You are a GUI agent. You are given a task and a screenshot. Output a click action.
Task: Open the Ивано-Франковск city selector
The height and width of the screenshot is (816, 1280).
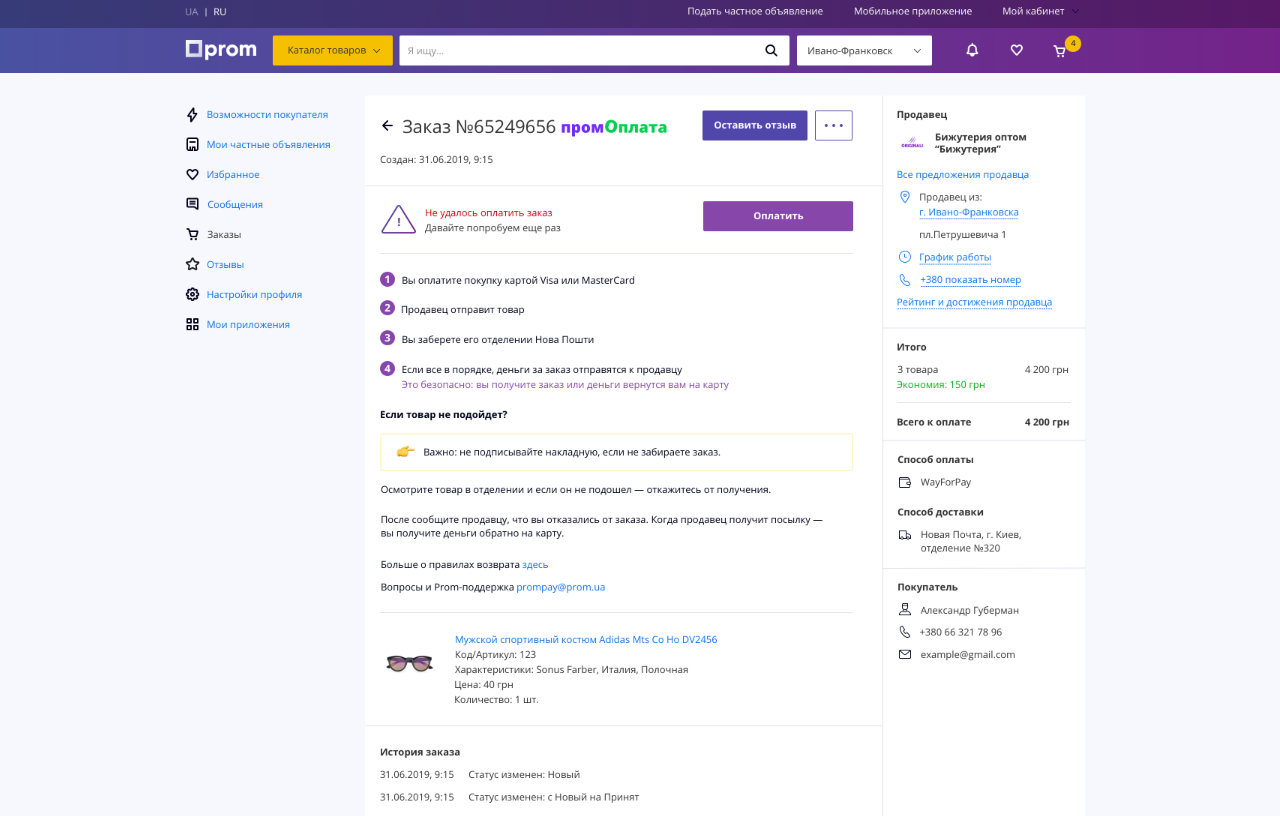tap(864, 50)
